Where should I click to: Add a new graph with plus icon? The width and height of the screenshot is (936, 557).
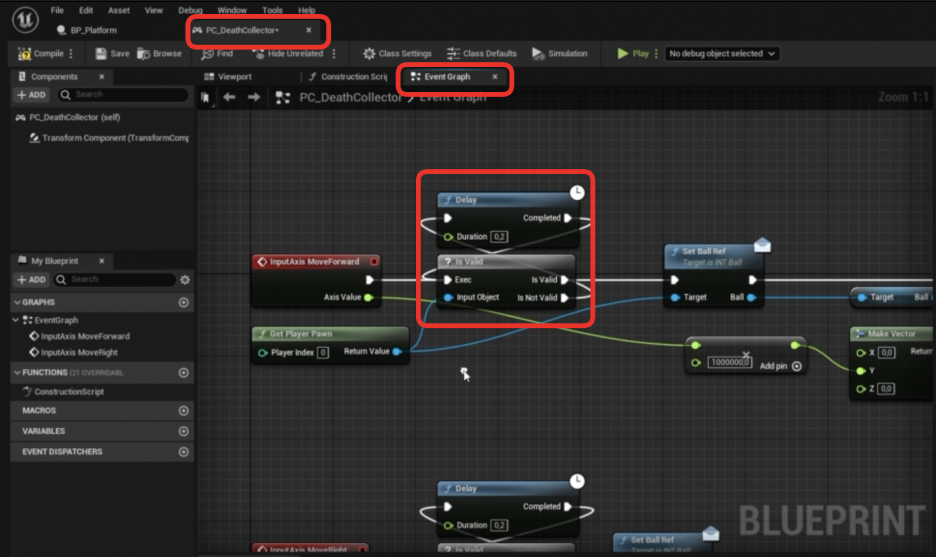click(x=183, y=303)
